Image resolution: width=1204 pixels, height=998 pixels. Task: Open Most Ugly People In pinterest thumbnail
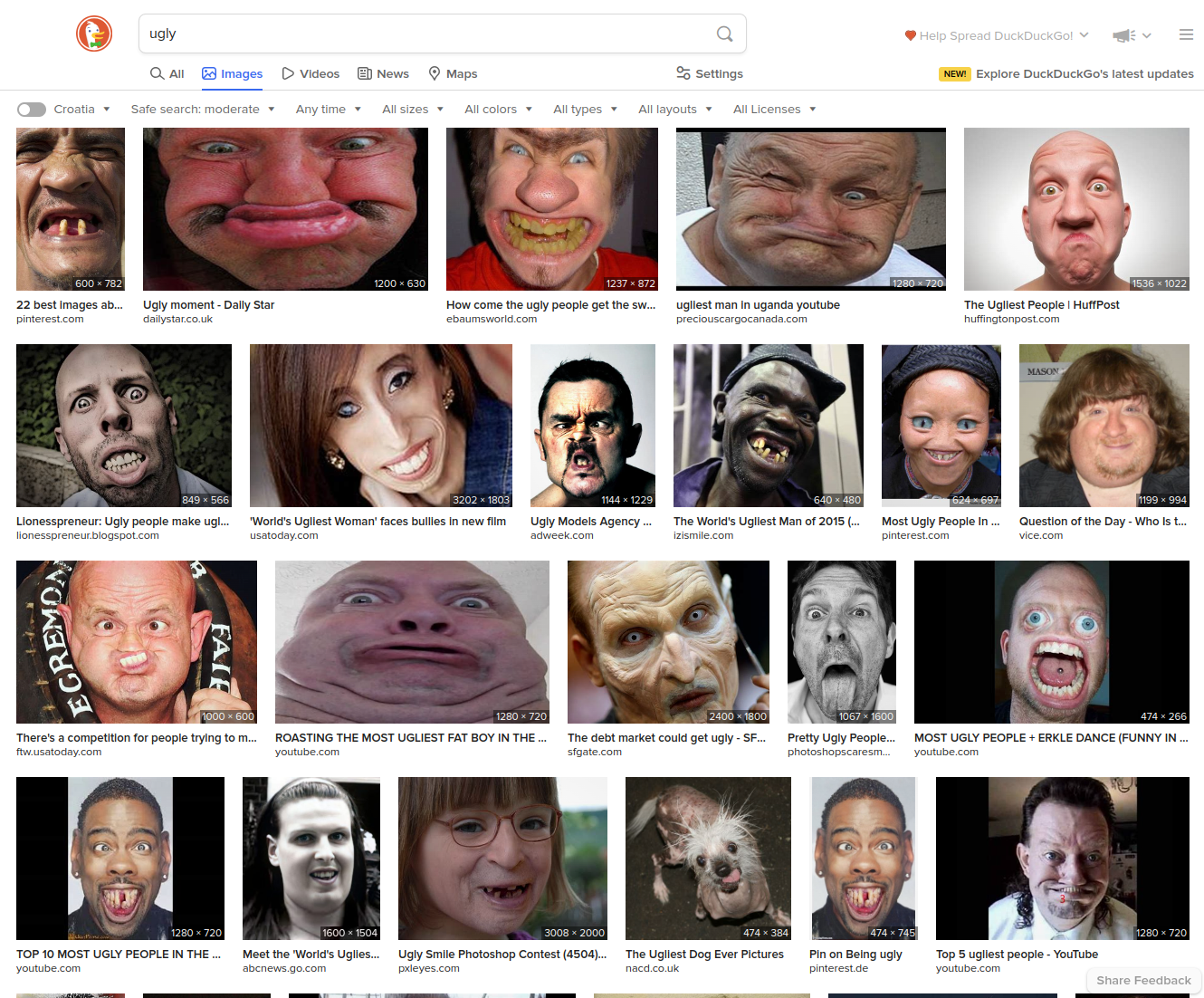(x=941, y=426)
